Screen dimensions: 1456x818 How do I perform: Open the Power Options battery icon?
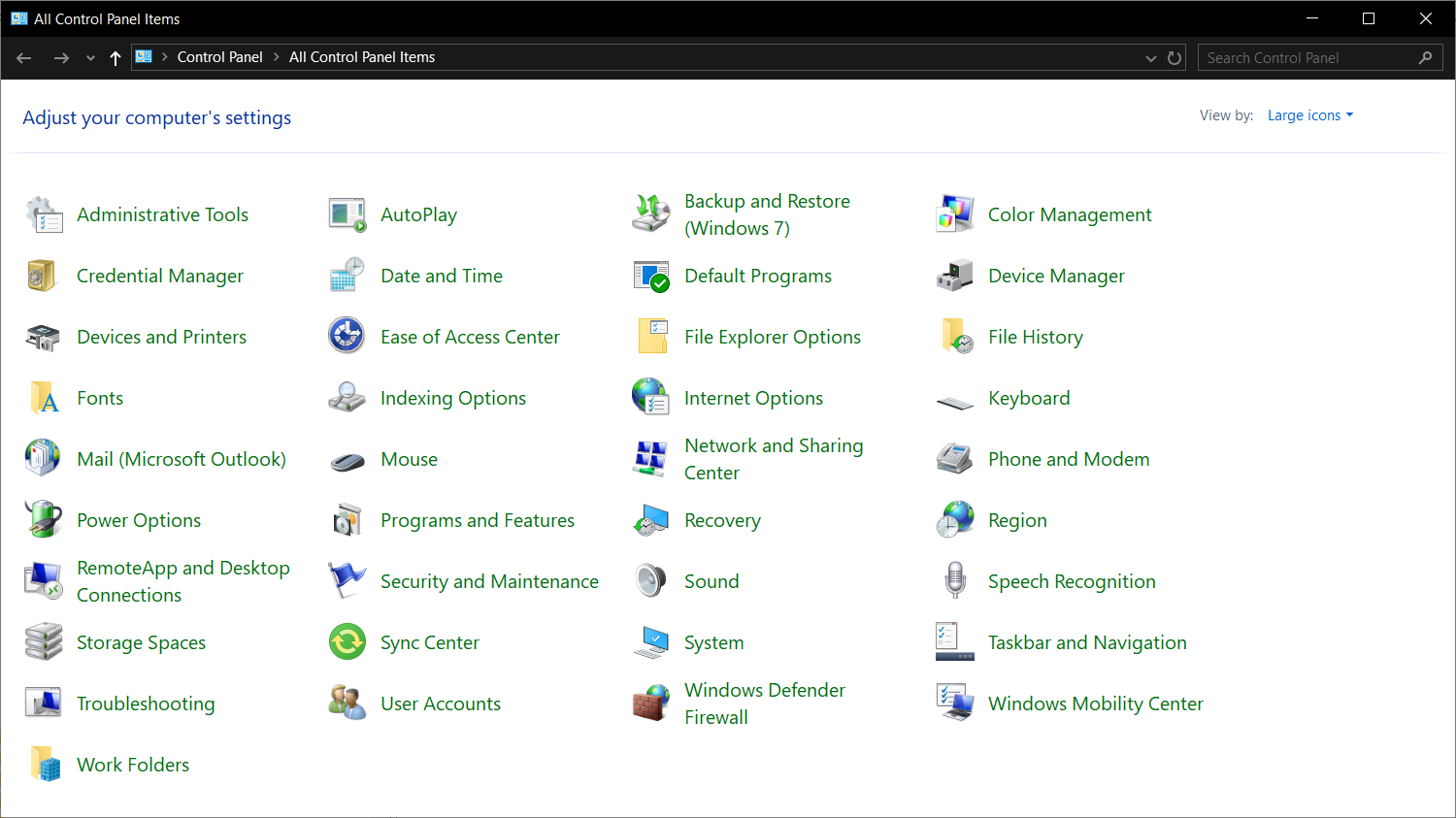coord(44,520)
